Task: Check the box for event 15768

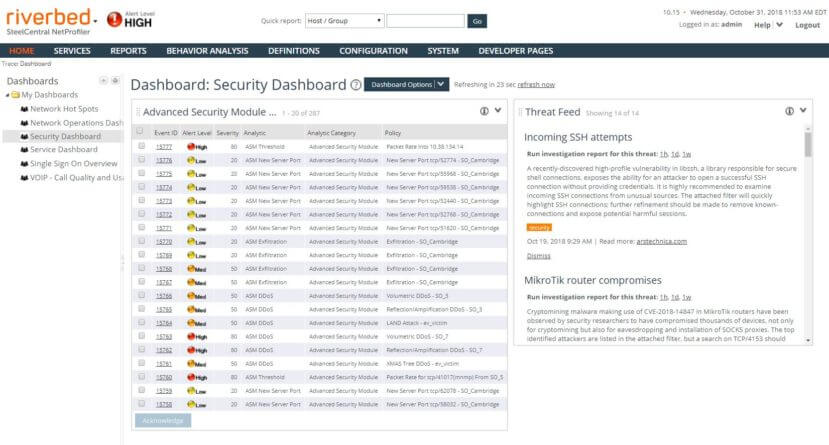Action: pos(141,268)
